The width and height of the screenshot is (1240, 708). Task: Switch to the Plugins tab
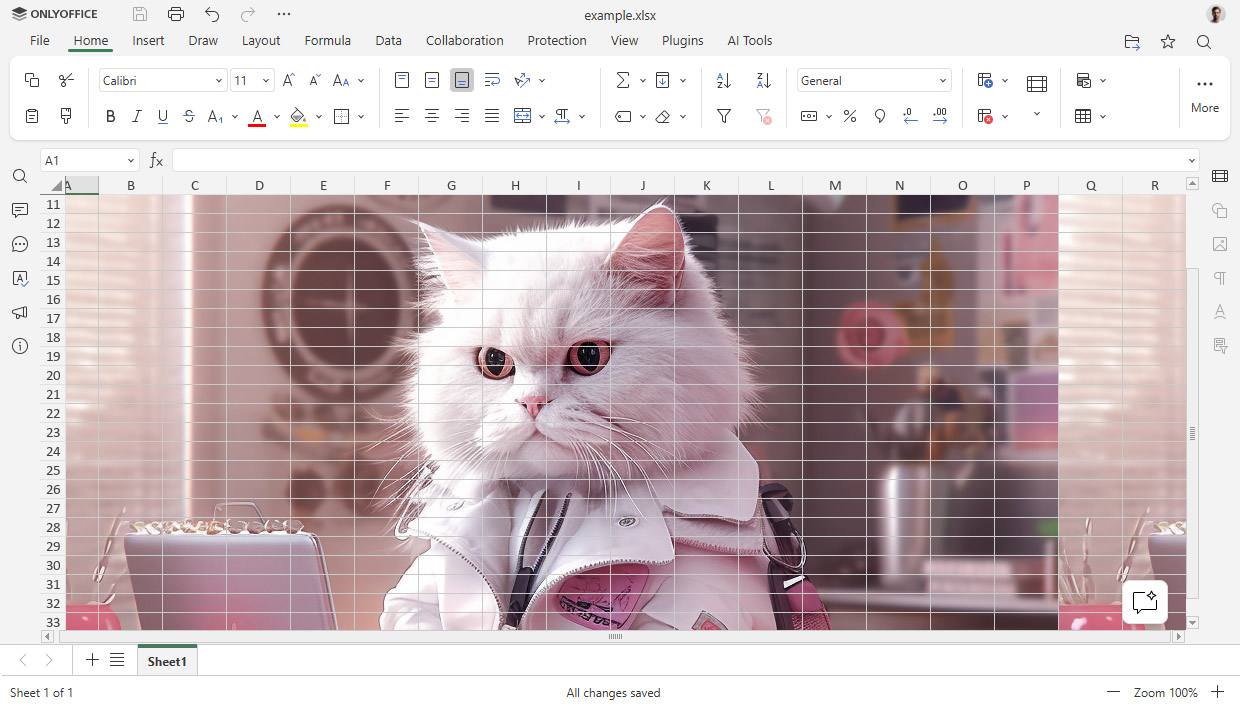tap(683, 41)
